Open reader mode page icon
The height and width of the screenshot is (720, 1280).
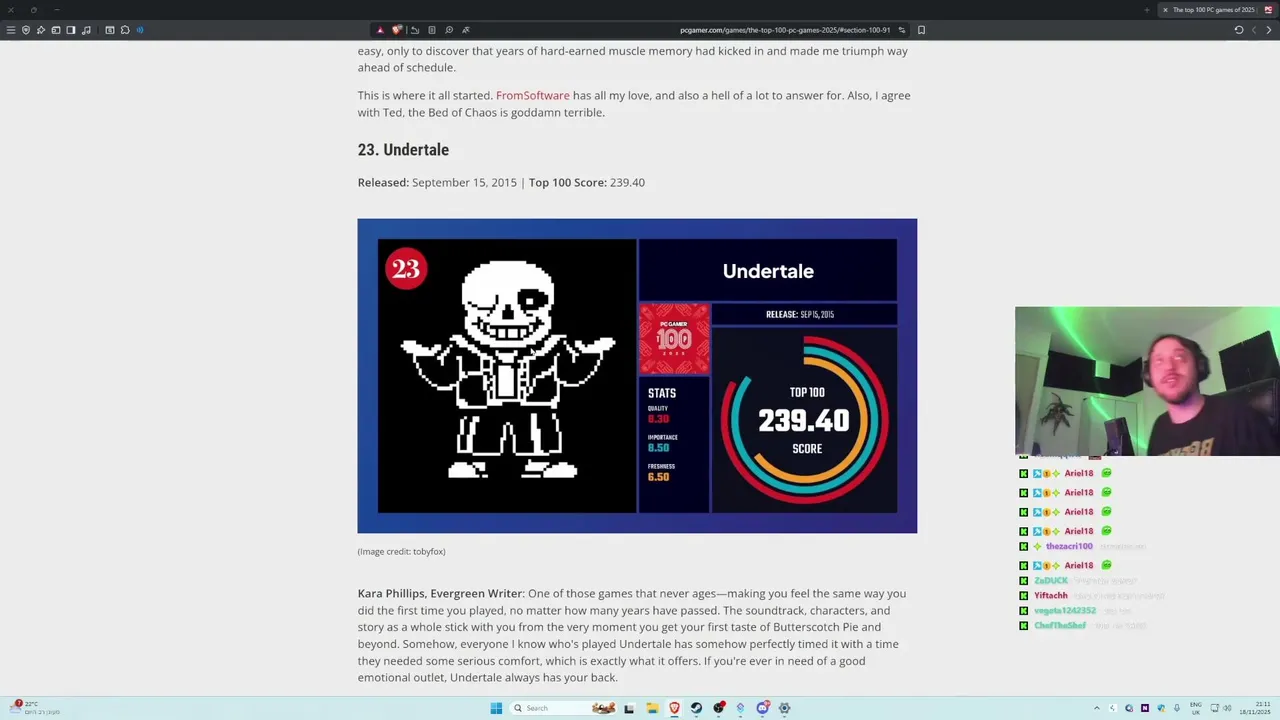tap(432, 30)
